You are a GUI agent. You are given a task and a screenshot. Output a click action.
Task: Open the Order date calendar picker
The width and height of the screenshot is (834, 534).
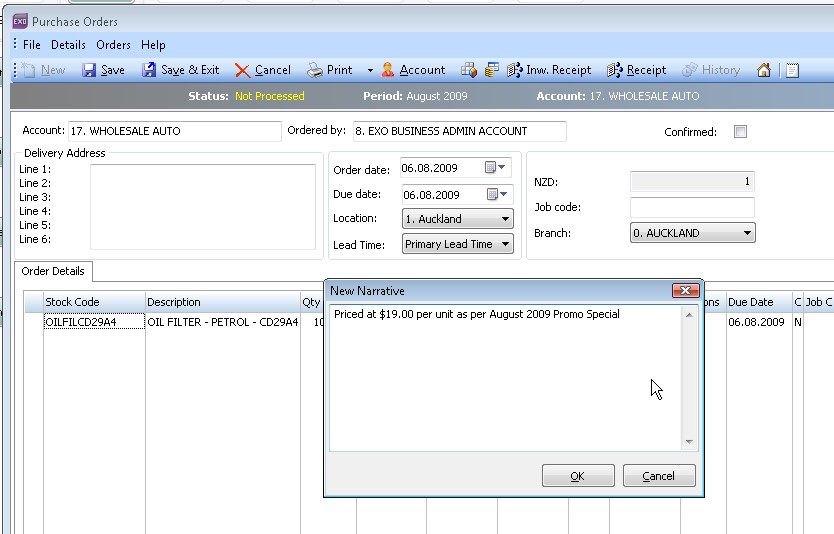[495, 168]
